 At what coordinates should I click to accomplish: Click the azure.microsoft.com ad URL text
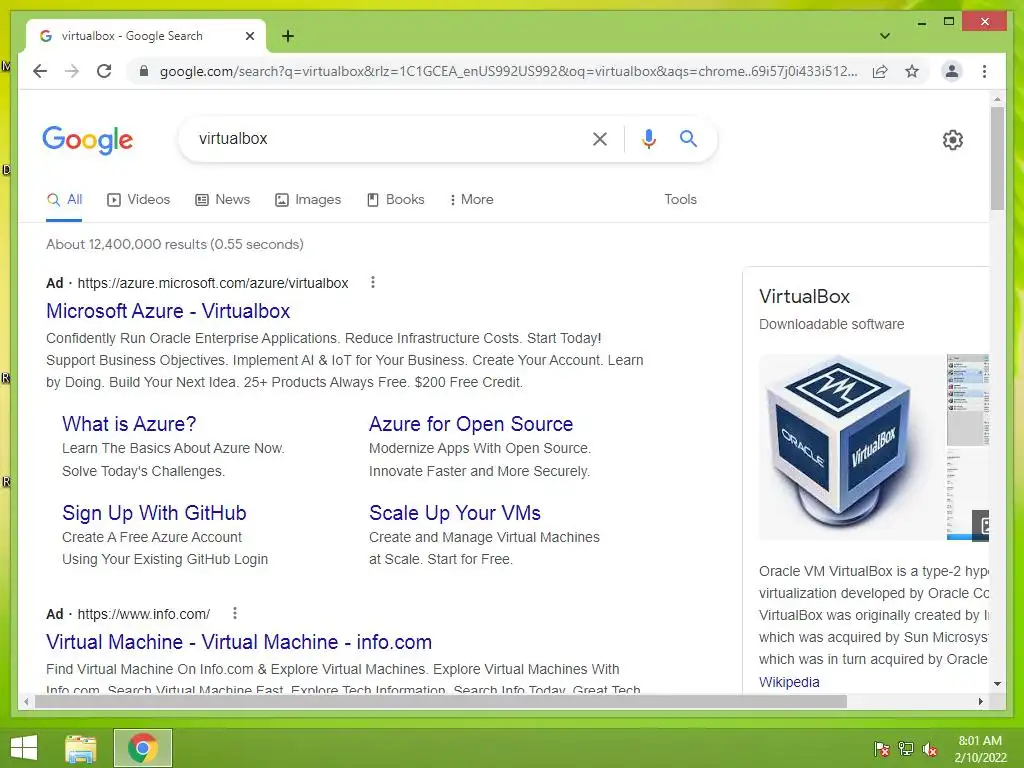click(x=213, y=283)
